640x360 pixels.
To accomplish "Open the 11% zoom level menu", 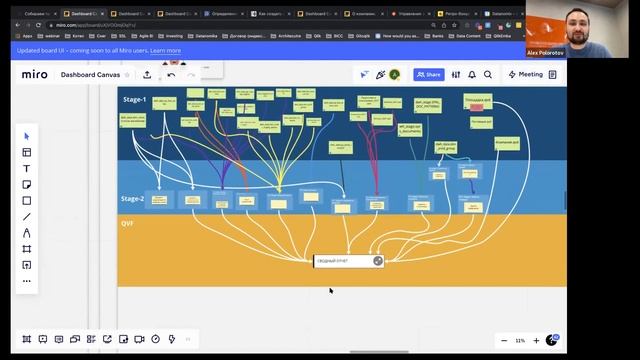I will 520,340.
